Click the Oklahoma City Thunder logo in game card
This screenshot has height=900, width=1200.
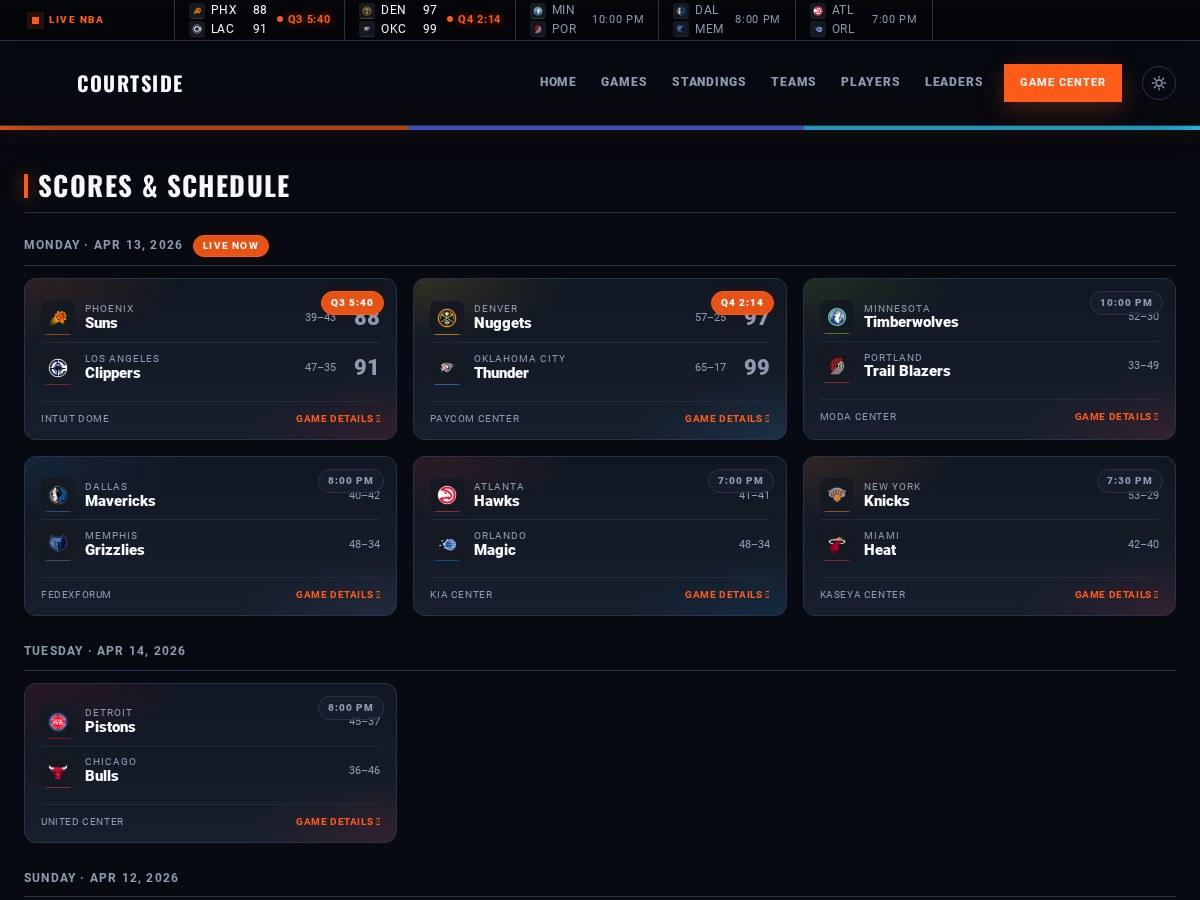pos(447,367)
